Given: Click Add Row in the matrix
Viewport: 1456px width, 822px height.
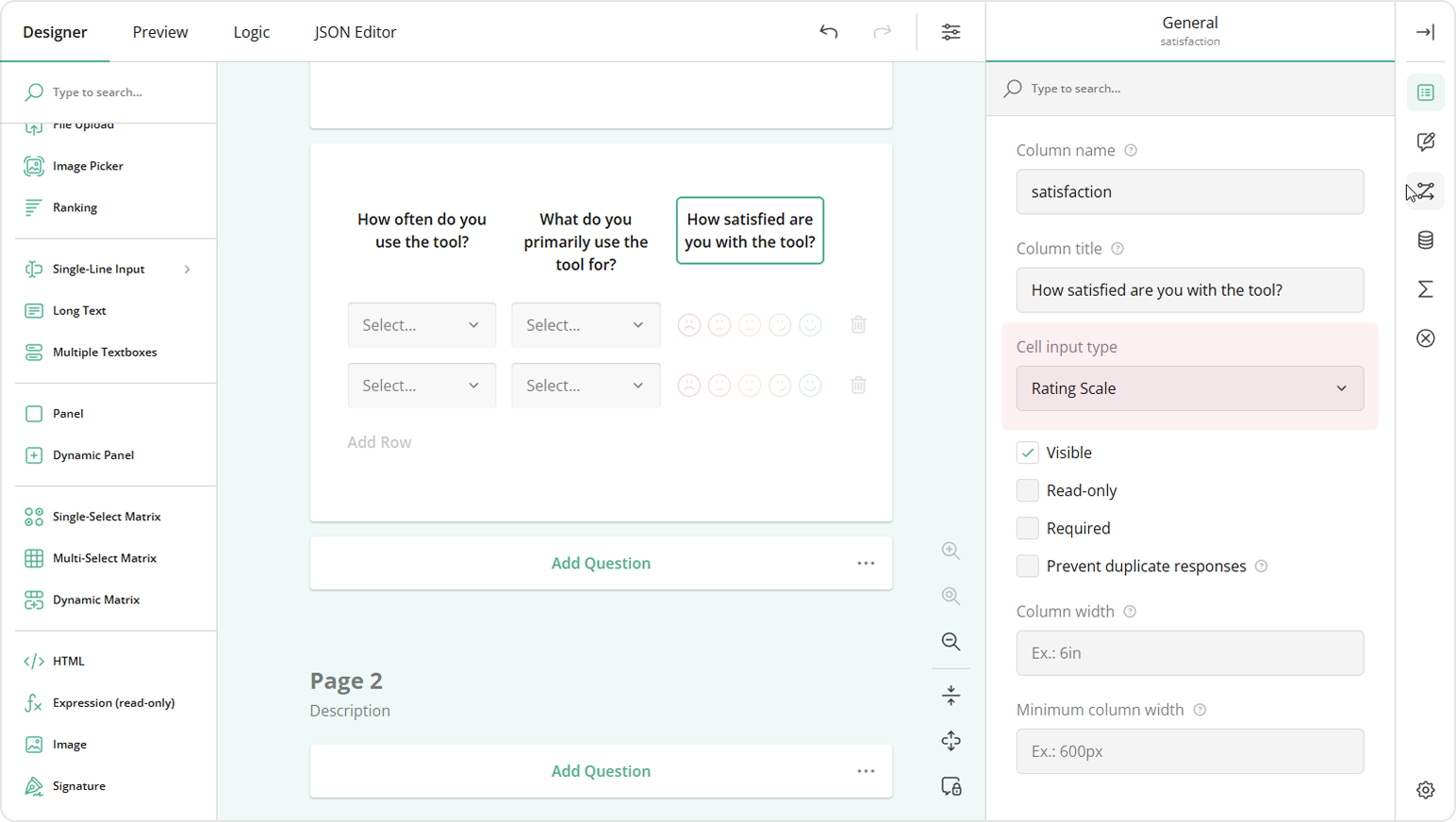Looking at the screenshot, I should coord(379,442).
